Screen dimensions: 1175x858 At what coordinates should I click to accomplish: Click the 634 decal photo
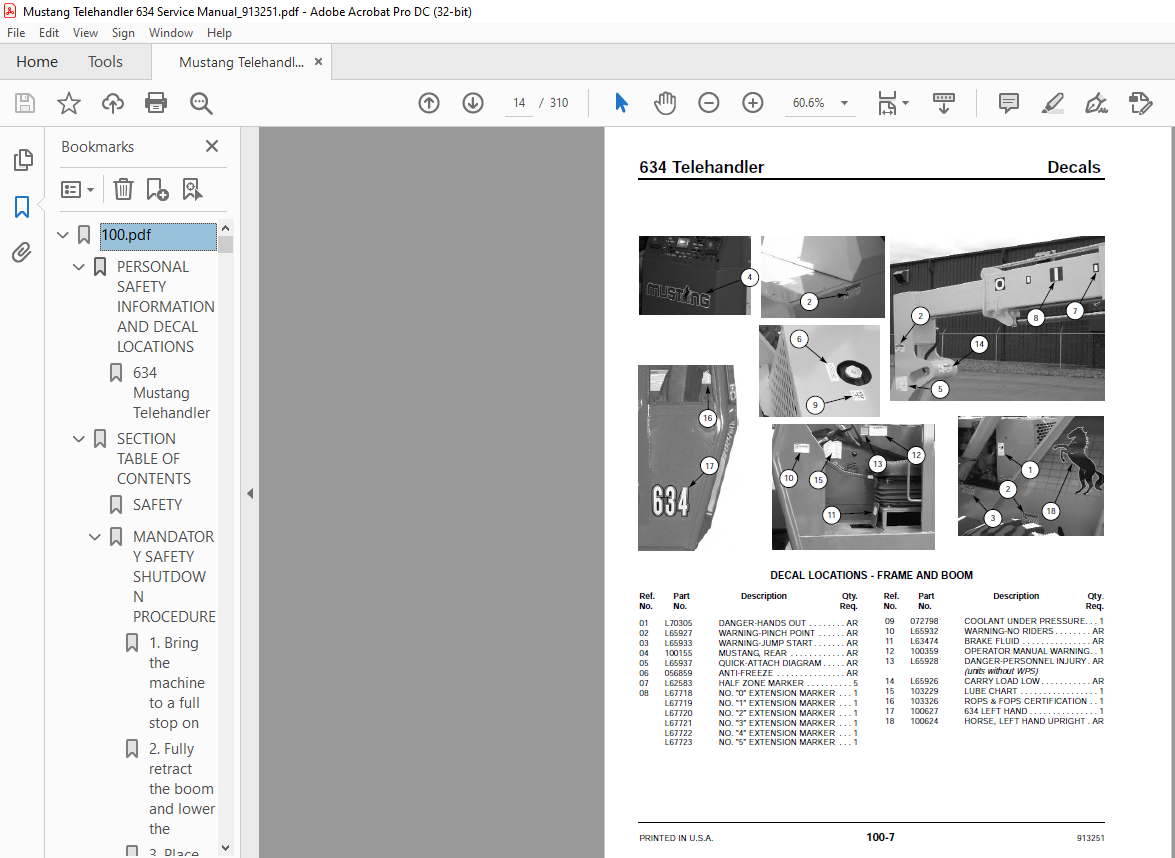coord(688,458)
